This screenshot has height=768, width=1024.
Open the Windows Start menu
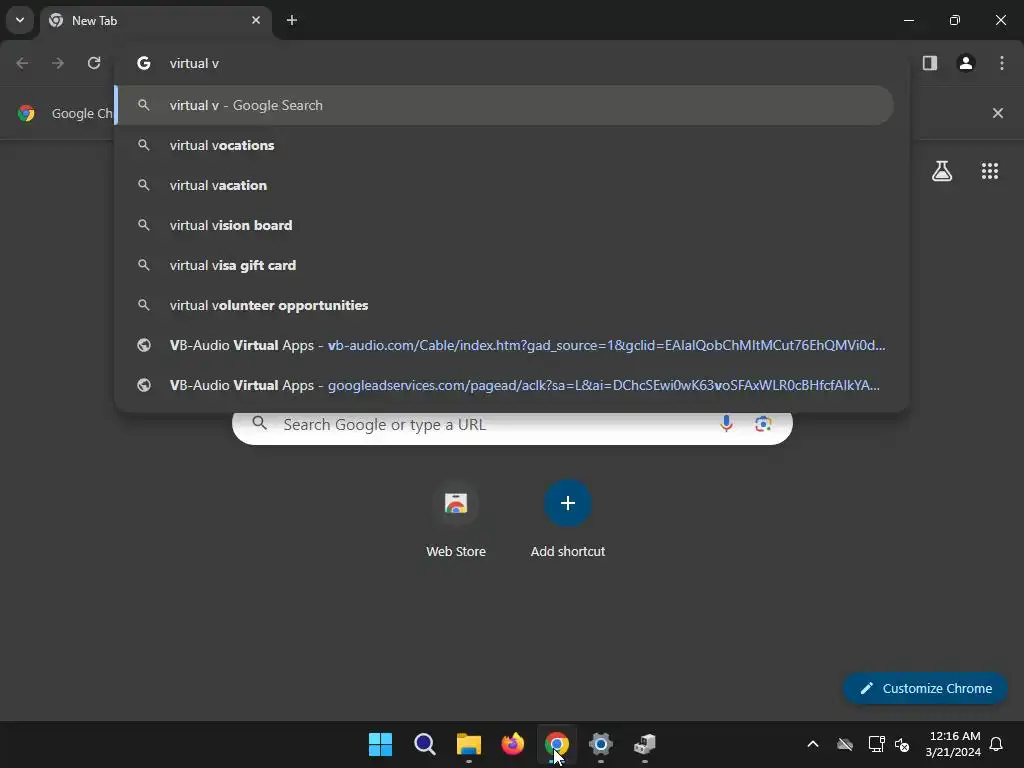(381, 744)
